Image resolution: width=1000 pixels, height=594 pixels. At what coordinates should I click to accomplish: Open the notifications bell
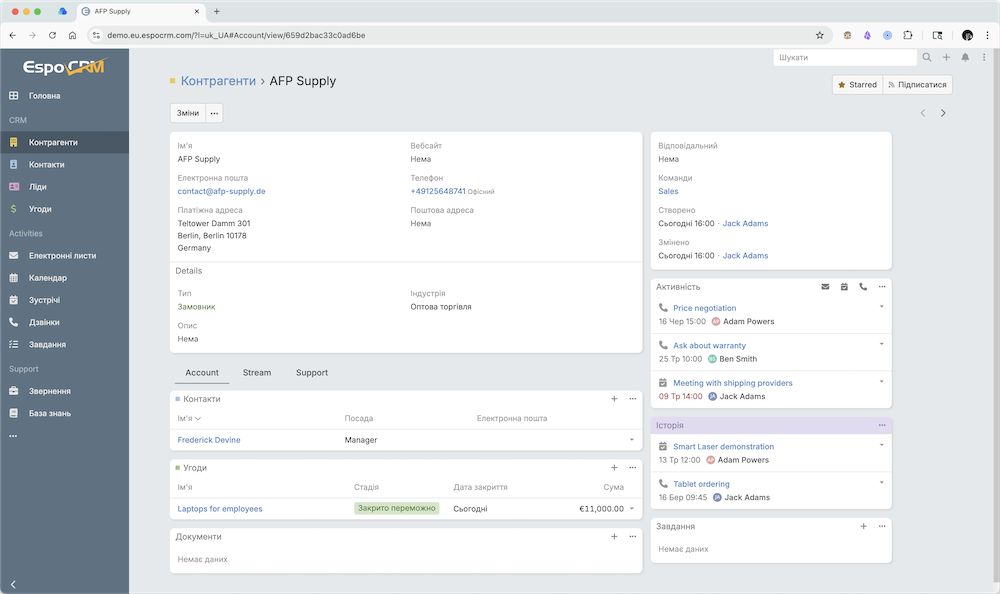[x=966, y=57]
